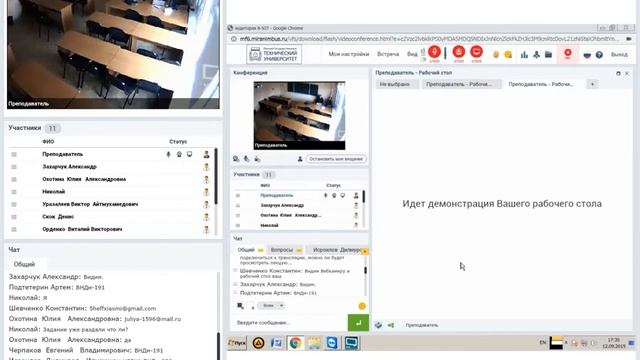Select checkbox for Николай in inner list
Image resolution: width=640 pixels, height=360 pixels.
tap(238, 225)
